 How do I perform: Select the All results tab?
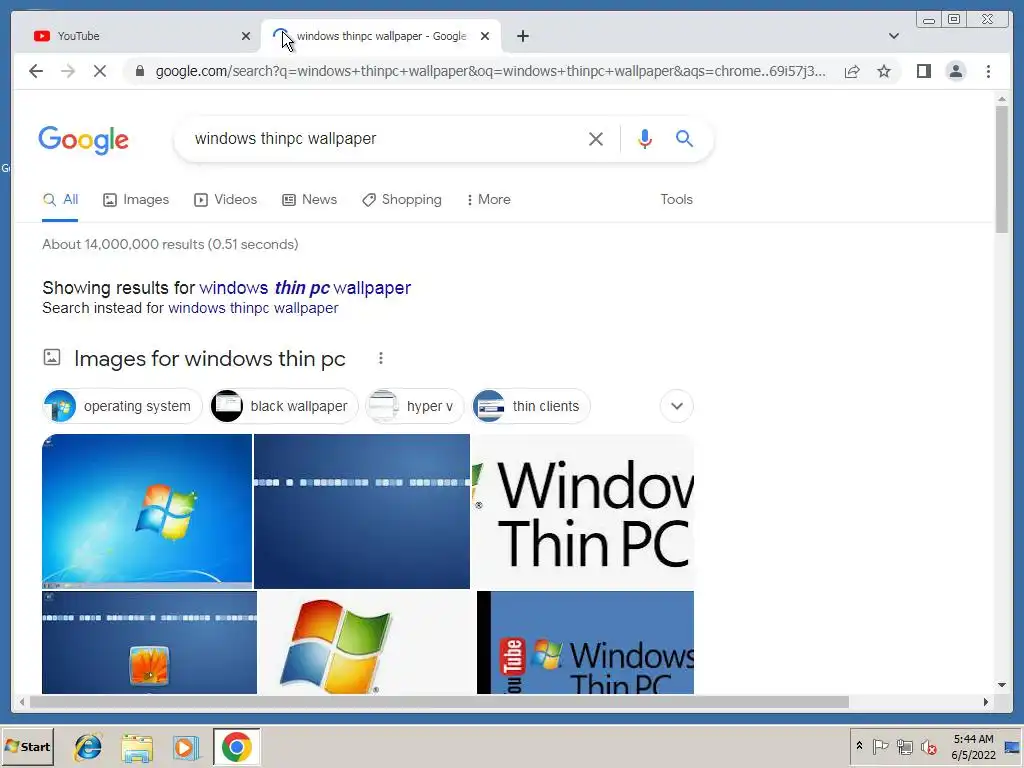pyautogui.click(x=60, y=200)
